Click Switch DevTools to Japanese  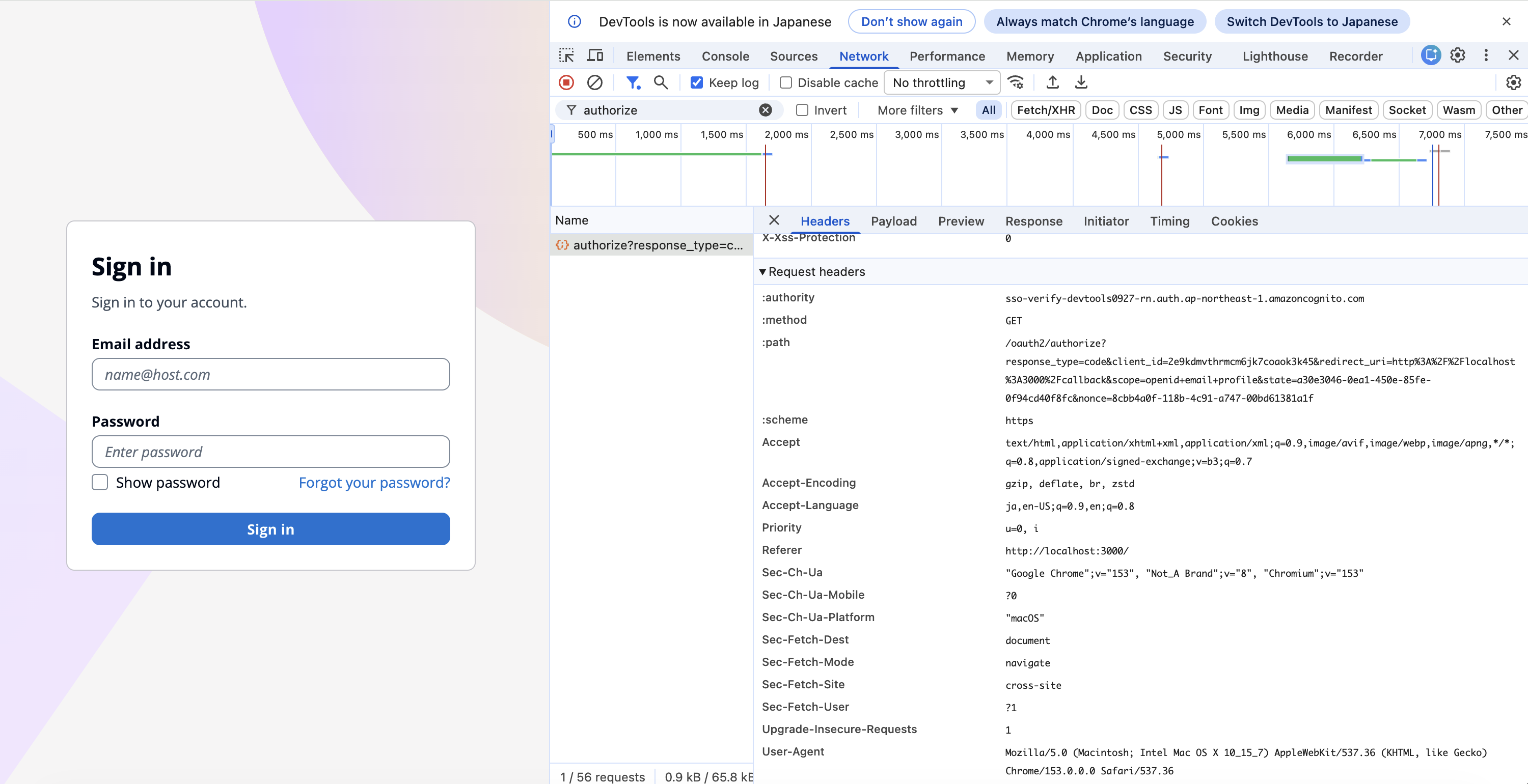pos(1312,21)
